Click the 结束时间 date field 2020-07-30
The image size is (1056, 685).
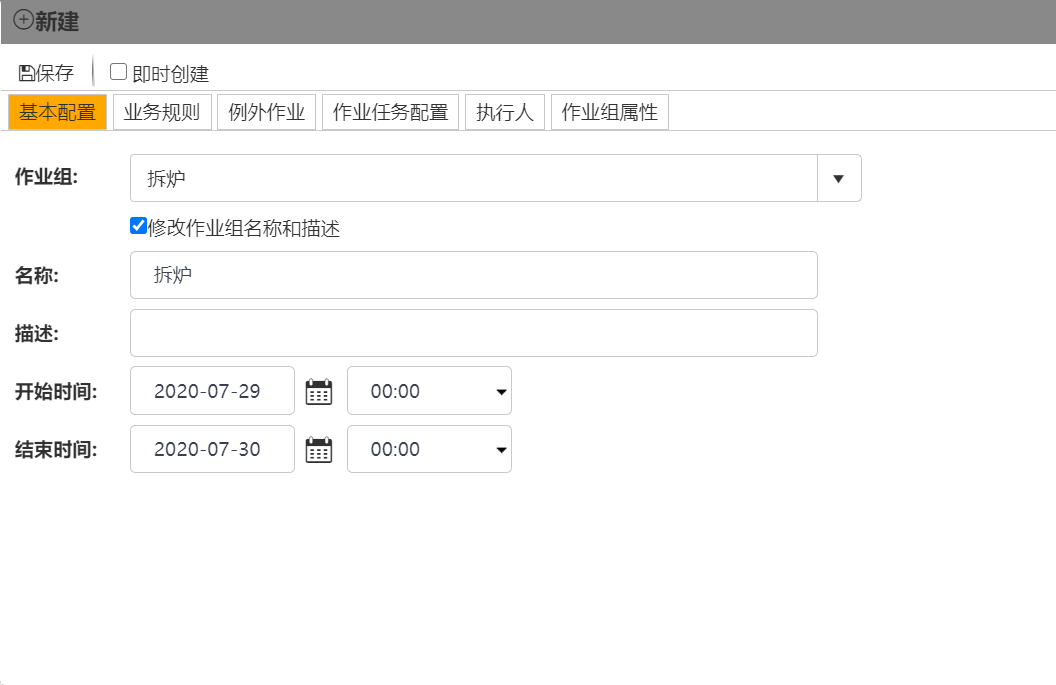click(x=212, y=450)
